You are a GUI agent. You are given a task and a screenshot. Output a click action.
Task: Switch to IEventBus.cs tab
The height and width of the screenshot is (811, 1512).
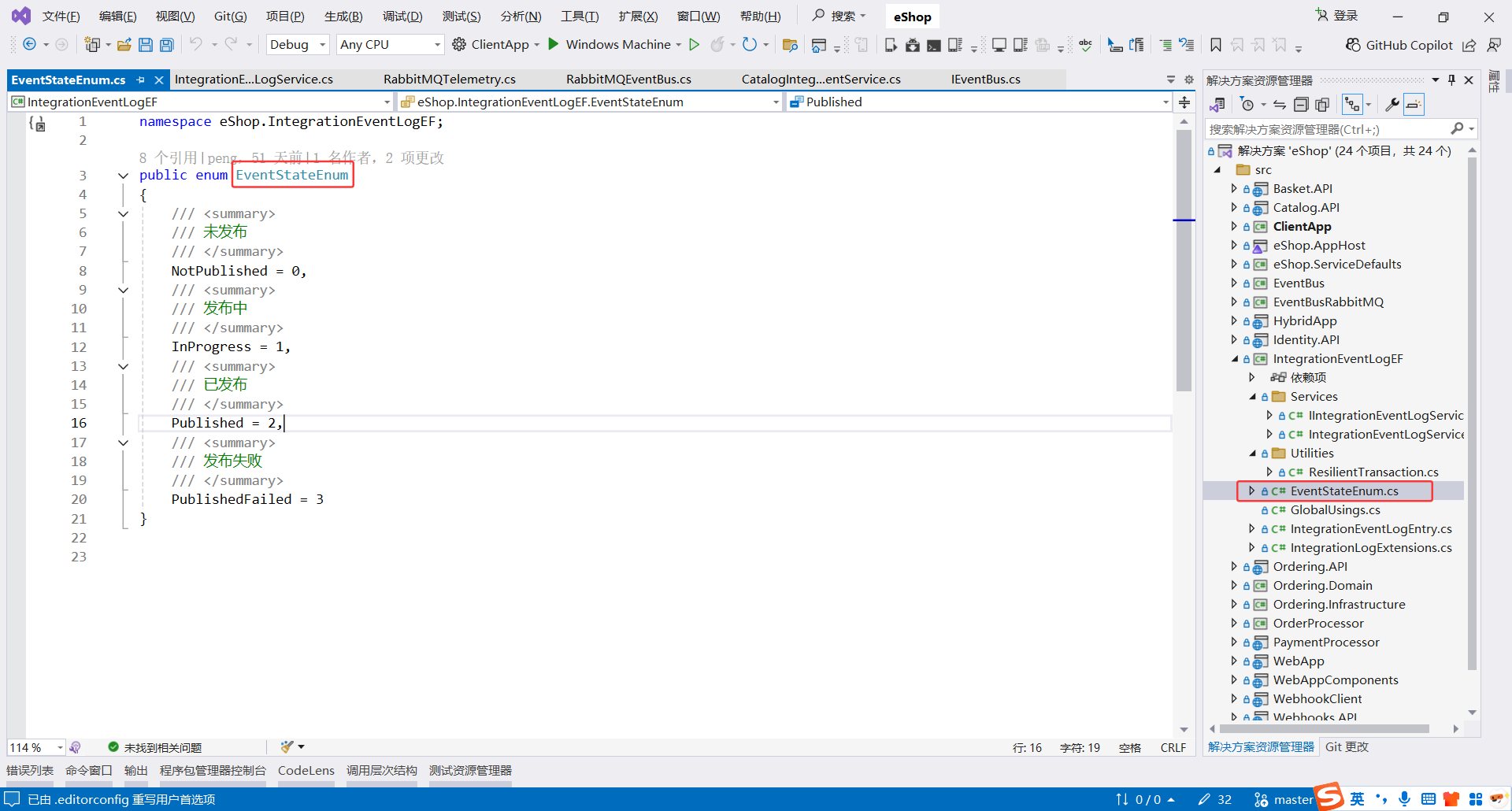[986, 80]
